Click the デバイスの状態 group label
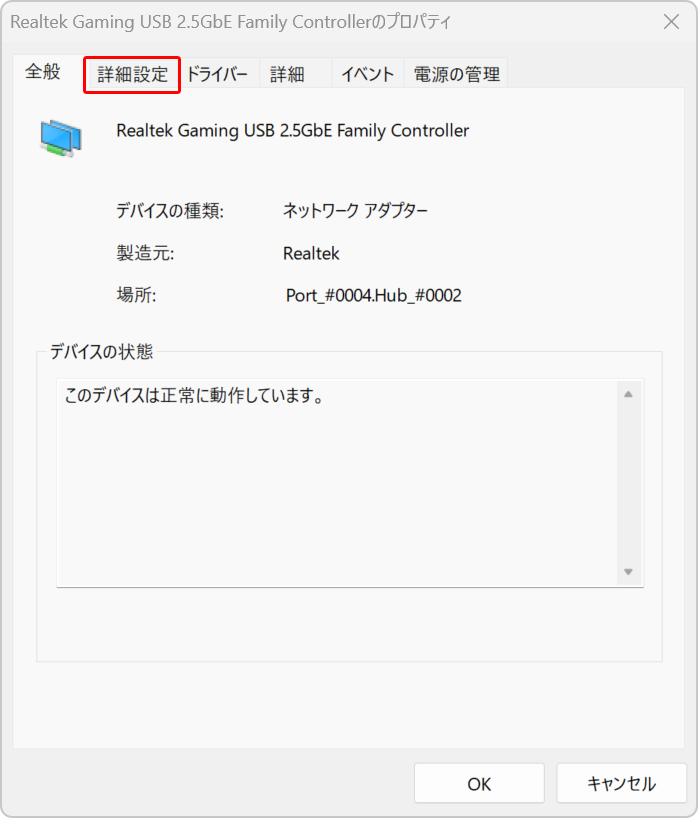Viewport: 698px width, 818px height. 101,352
